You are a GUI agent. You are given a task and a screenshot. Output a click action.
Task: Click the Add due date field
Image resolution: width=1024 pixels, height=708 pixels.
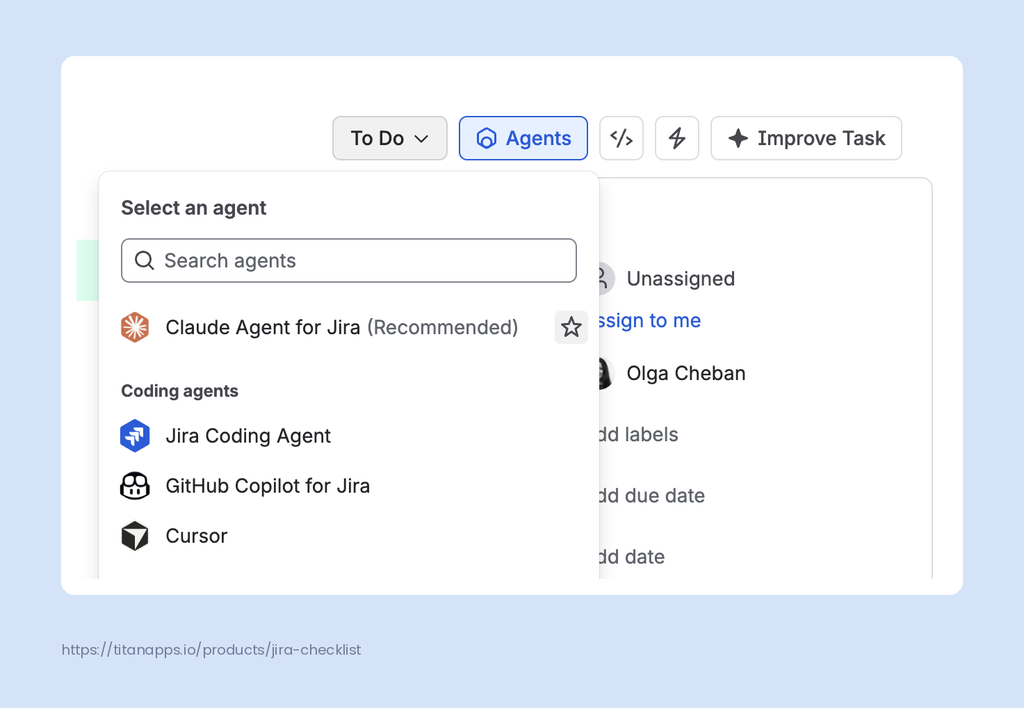tap(652, 496)
